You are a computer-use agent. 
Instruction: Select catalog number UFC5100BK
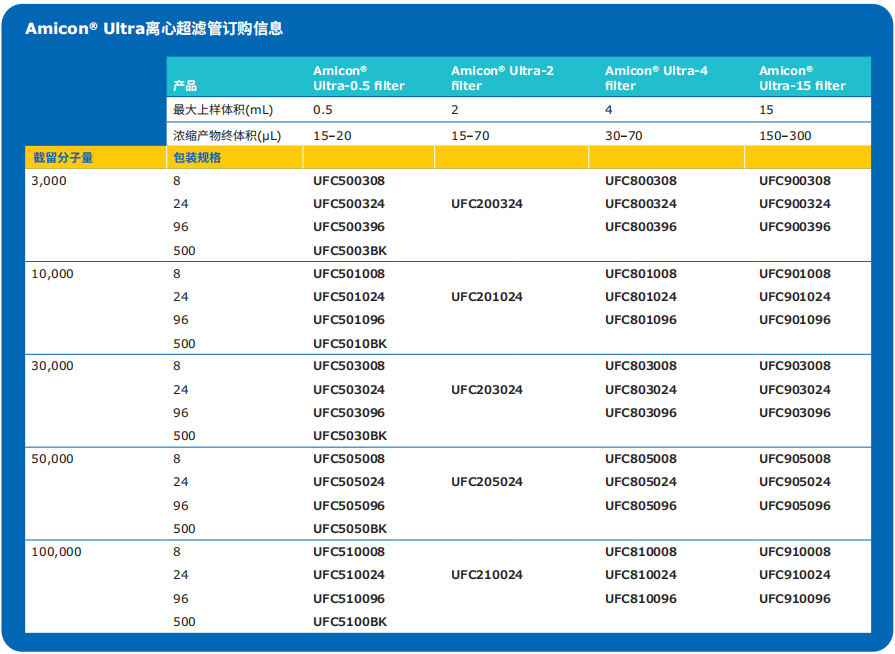[350, 621]
